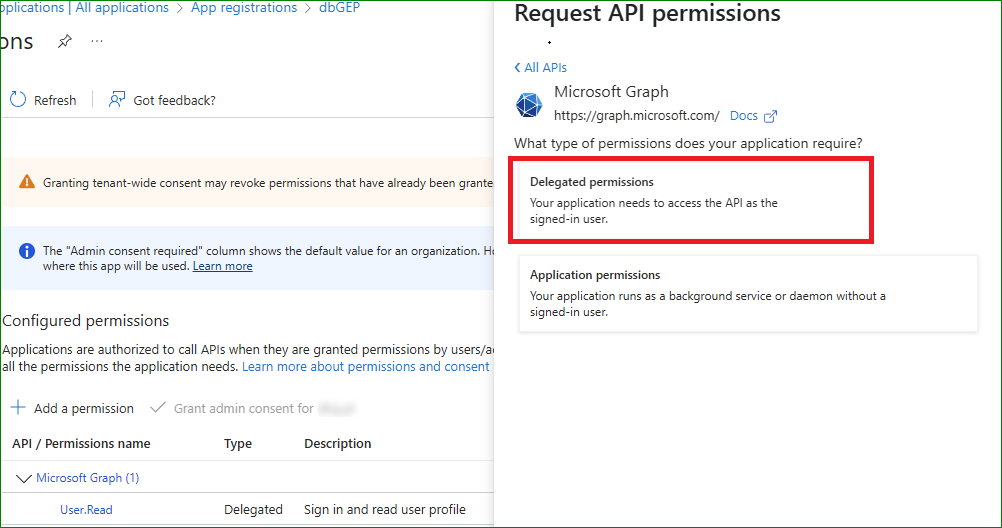
Task: Select the Application permissions option
Action: tap(748, 292)
